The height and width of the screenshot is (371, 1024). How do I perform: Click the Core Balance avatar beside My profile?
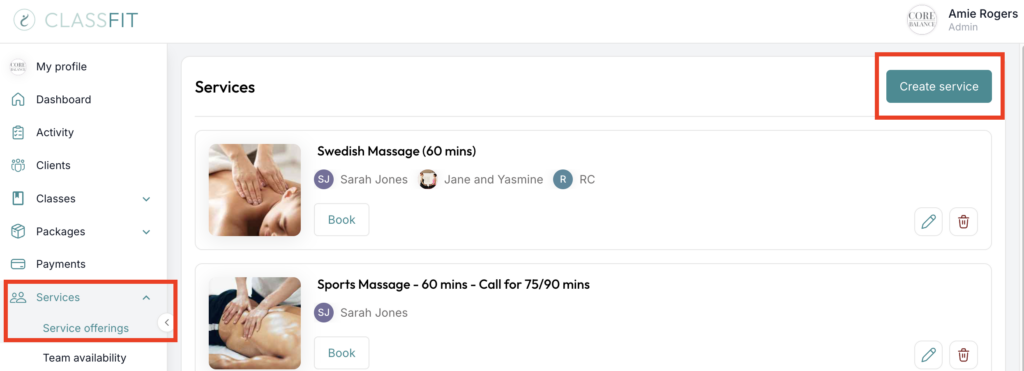pos(18,67)
